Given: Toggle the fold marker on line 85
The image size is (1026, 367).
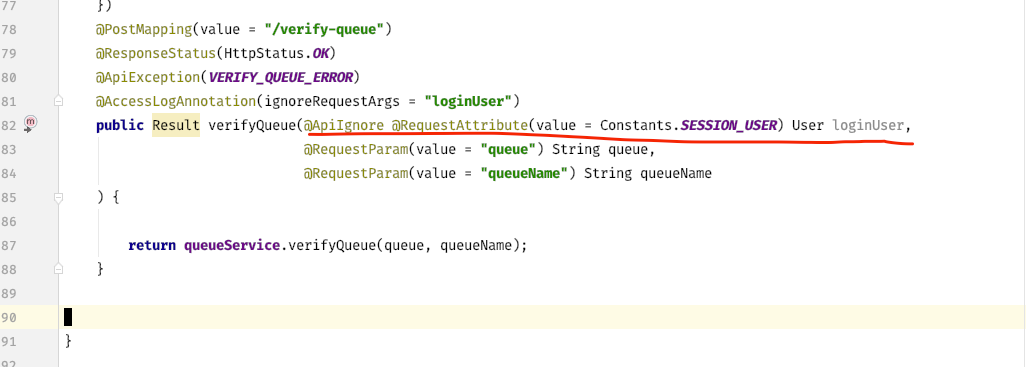Looking at the screenshot, I should click(59, 197).
